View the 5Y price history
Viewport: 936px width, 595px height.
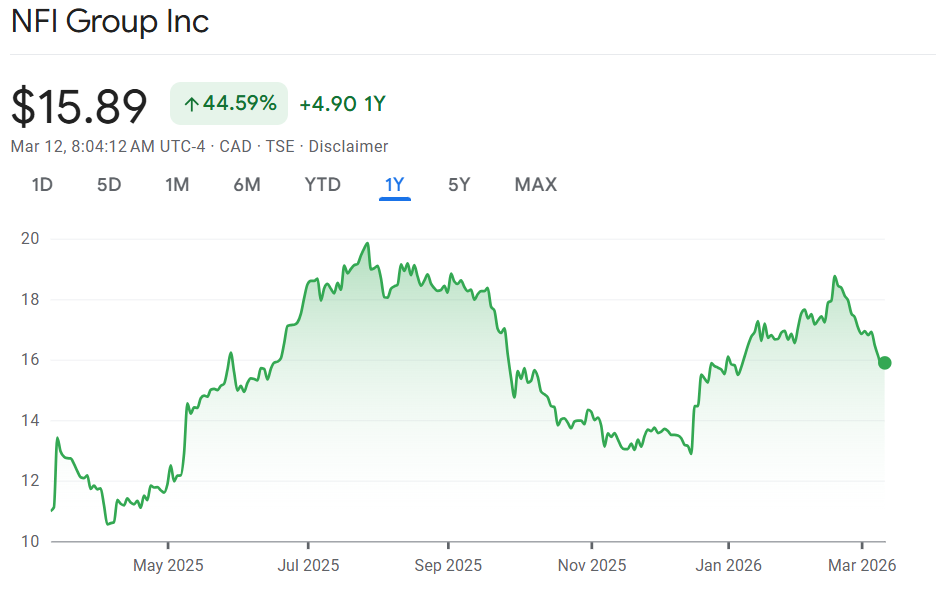pyautogui.click(x=459, y=185)
